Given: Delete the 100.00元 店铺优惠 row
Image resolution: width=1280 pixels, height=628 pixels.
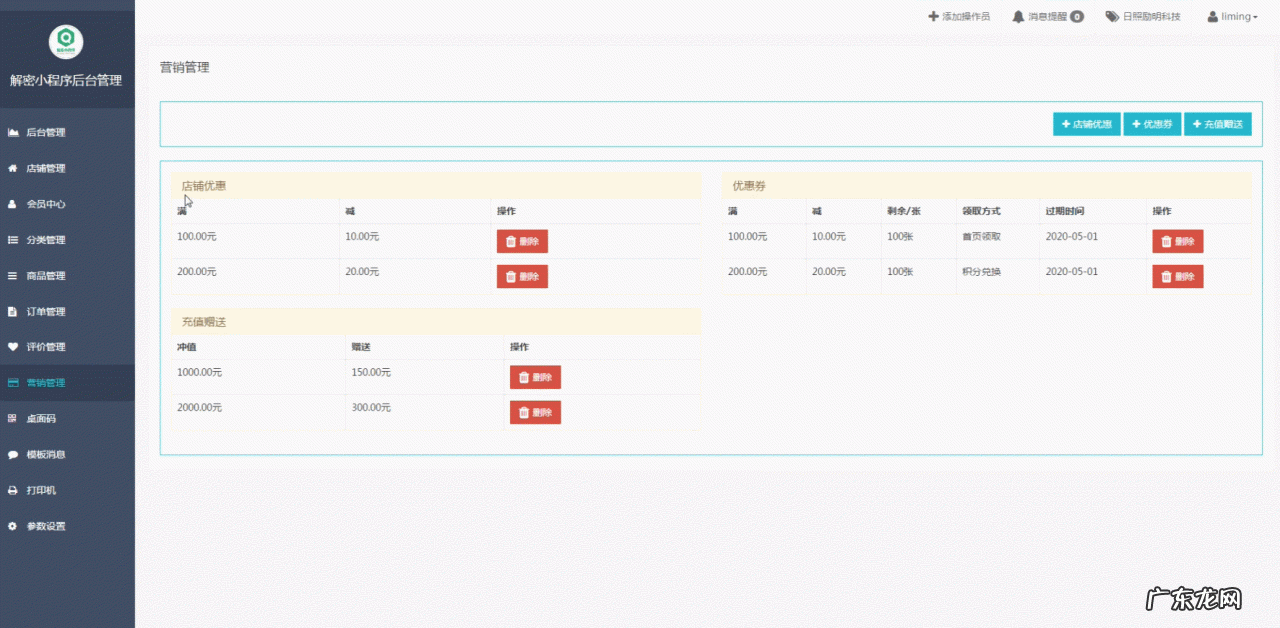Looking at the screenshot, I should tap(522, 241).
